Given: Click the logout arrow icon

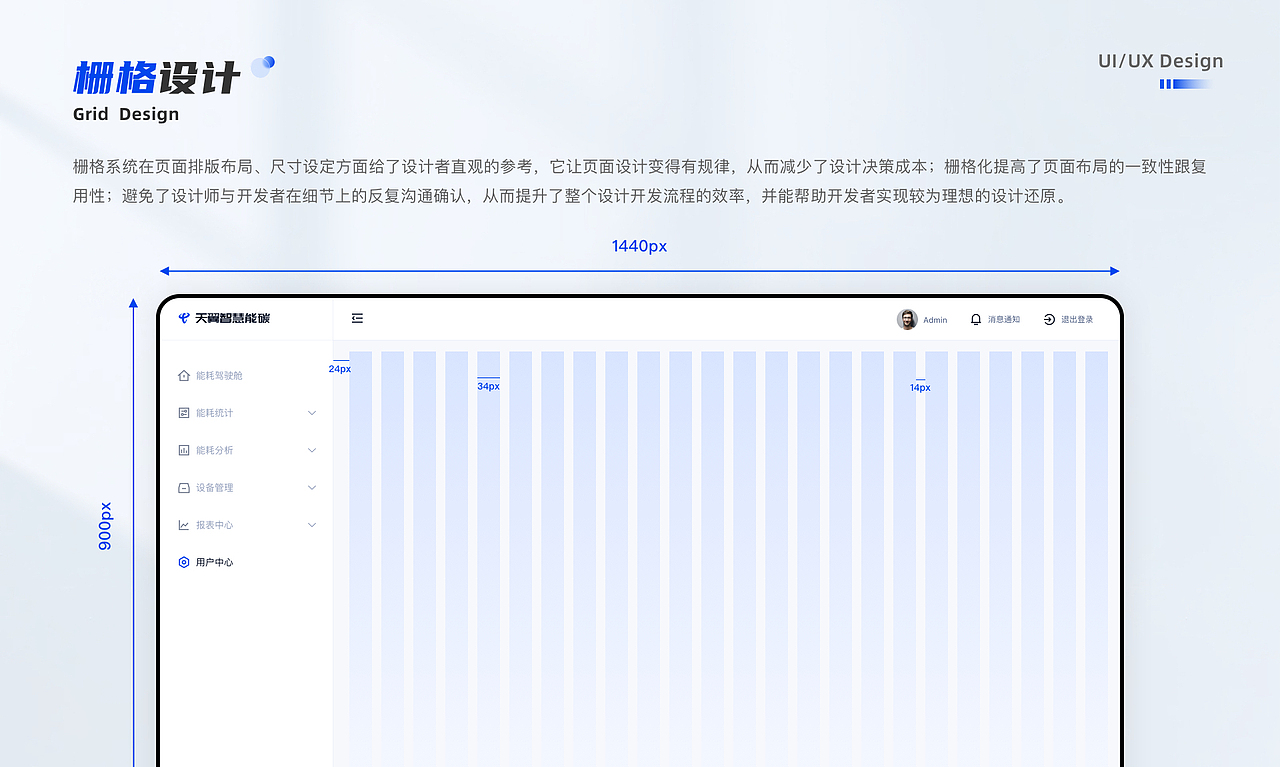Looking at the screenshot, I should [x=1049, y=319].
